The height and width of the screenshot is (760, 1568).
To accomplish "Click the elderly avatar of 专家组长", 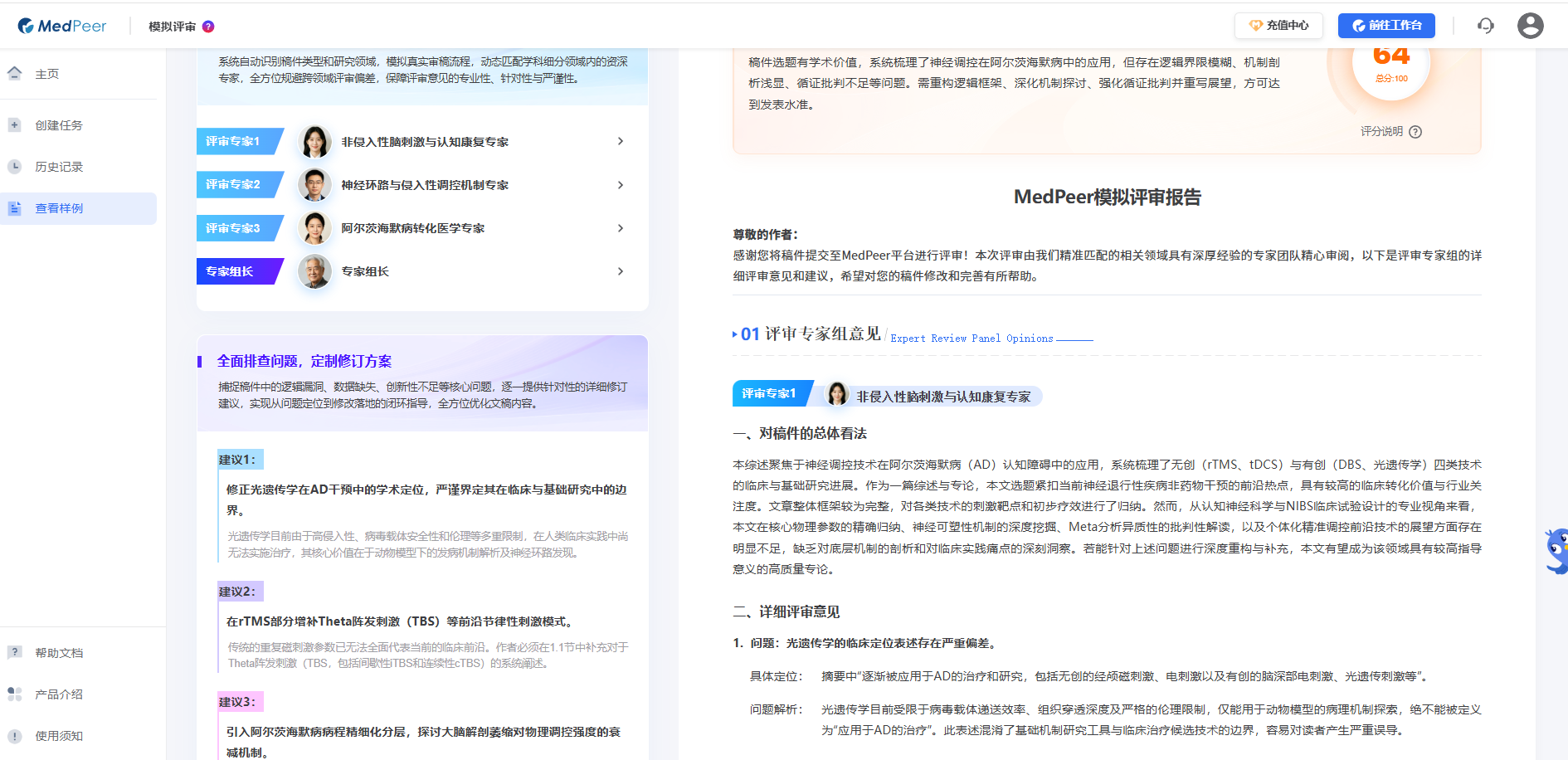I will (314, 271).
